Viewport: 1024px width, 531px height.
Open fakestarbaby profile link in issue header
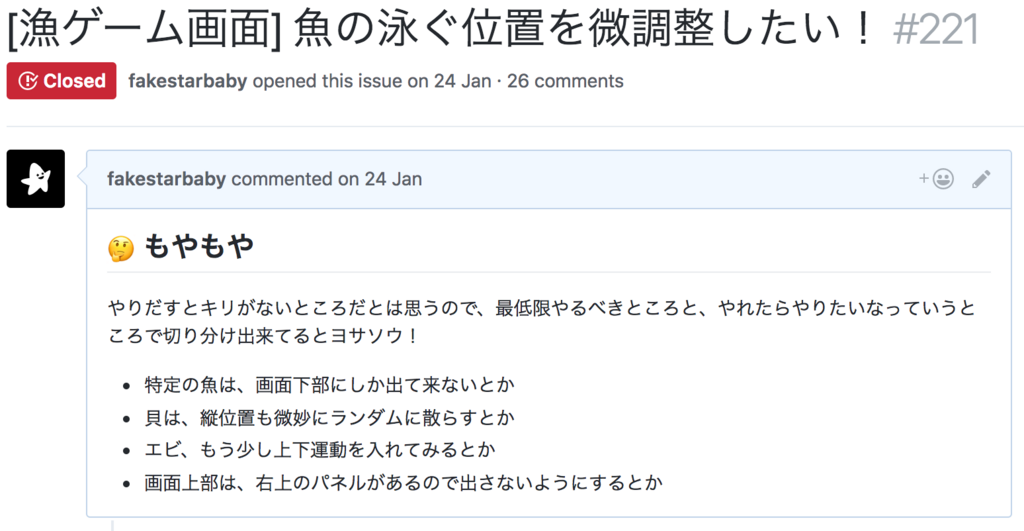click(x=187, y=81)
